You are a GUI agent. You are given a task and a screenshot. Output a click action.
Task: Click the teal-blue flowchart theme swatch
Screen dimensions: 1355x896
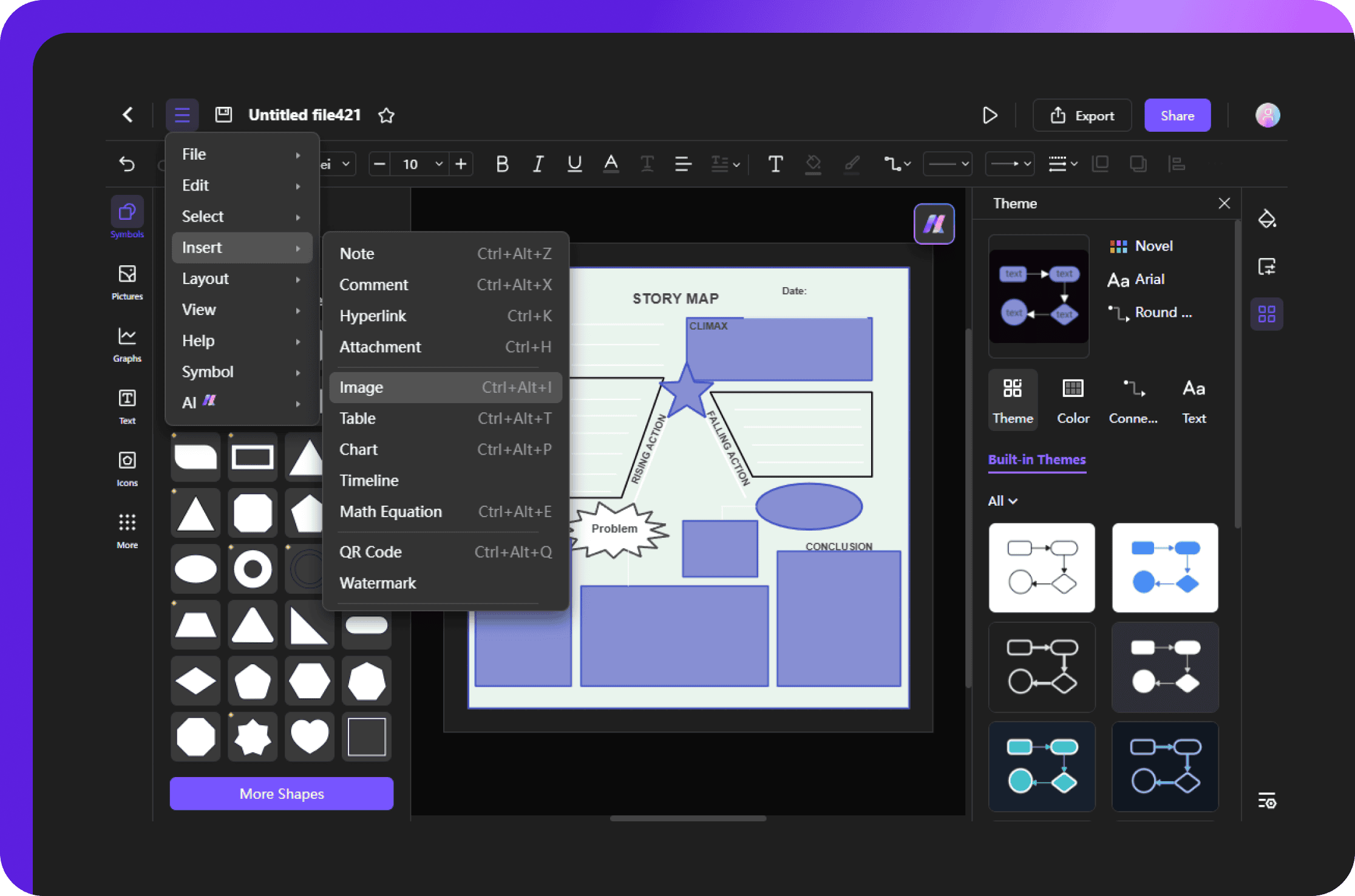(x=1042, y=762)
